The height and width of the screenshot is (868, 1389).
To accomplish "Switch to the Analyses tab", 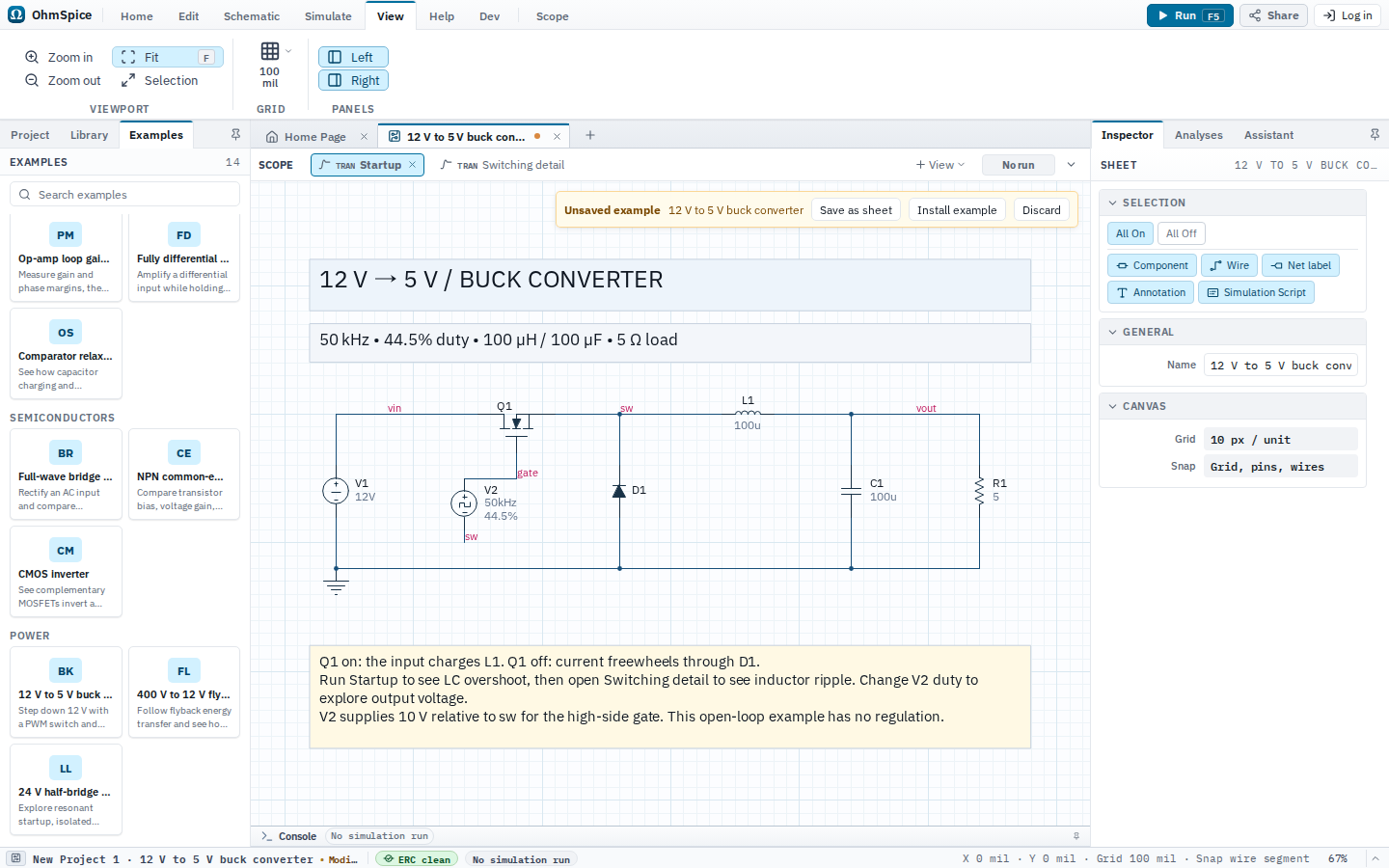I will (x=1199, y=135).
